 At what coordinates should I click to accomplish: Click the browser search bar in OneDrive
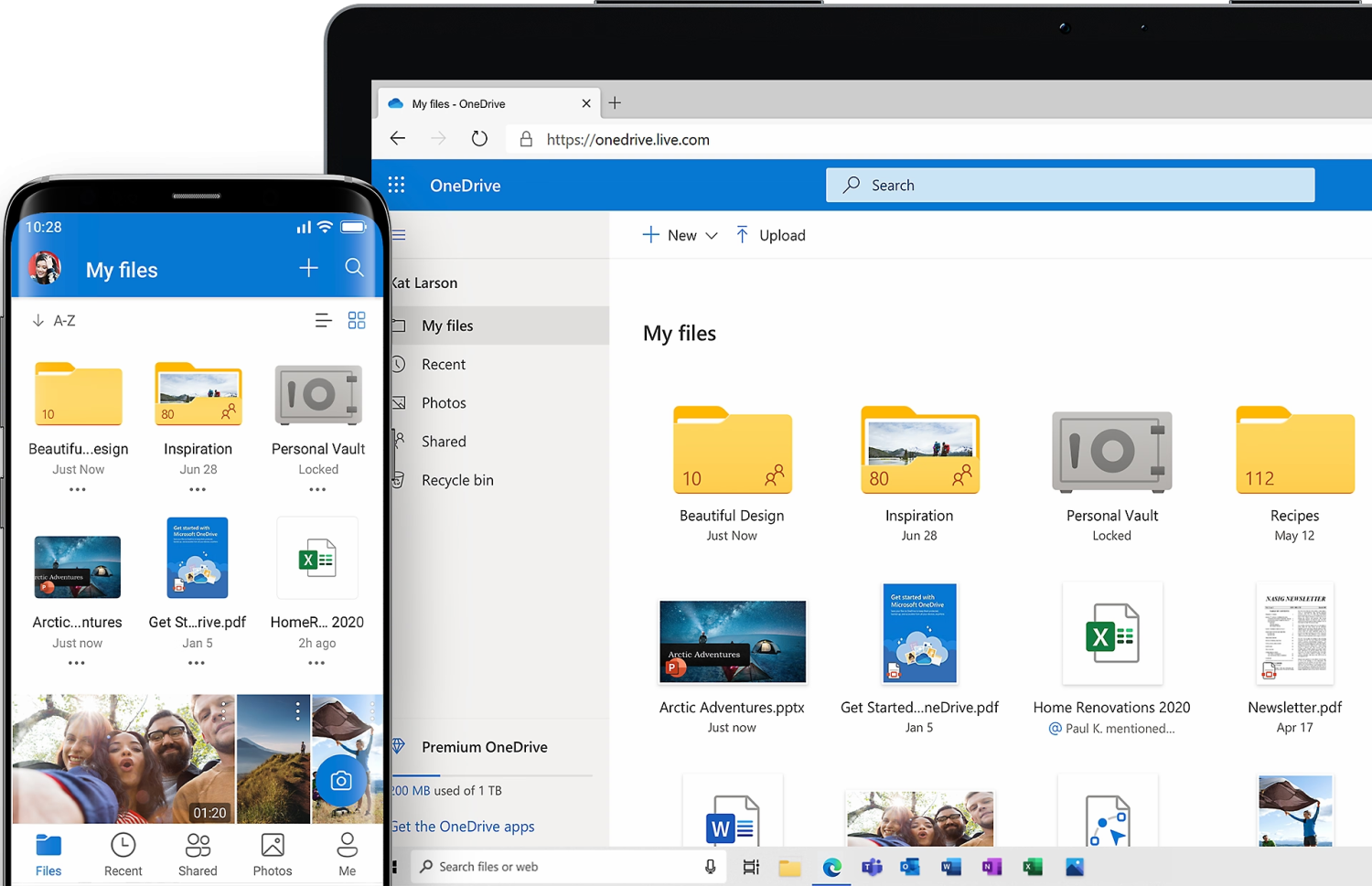point(1068,185)
